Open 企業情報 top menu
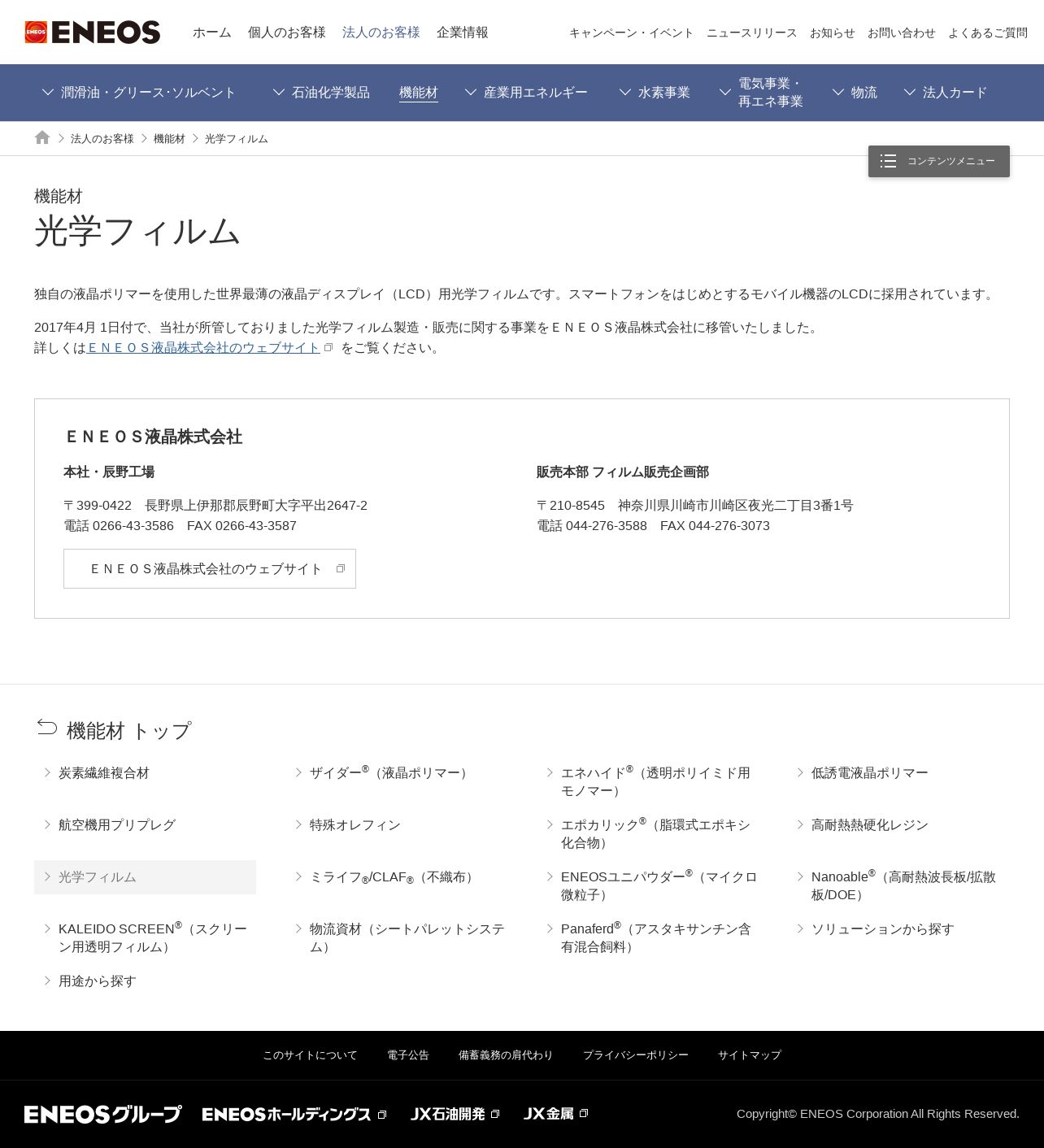 click(x=463, y=33)
